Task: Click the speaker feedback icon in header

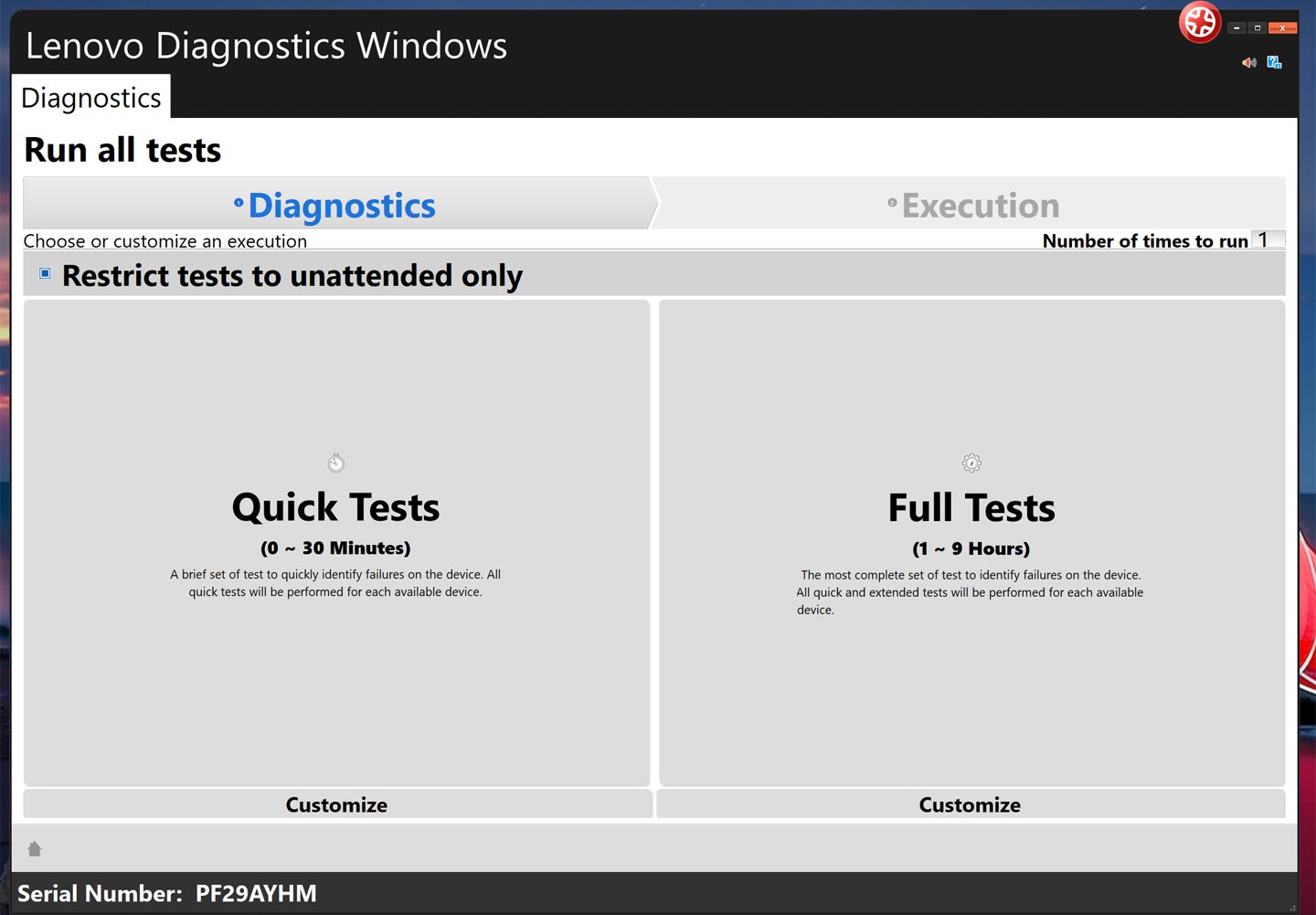Action: pyautogui.click(x=1248, y=62)
